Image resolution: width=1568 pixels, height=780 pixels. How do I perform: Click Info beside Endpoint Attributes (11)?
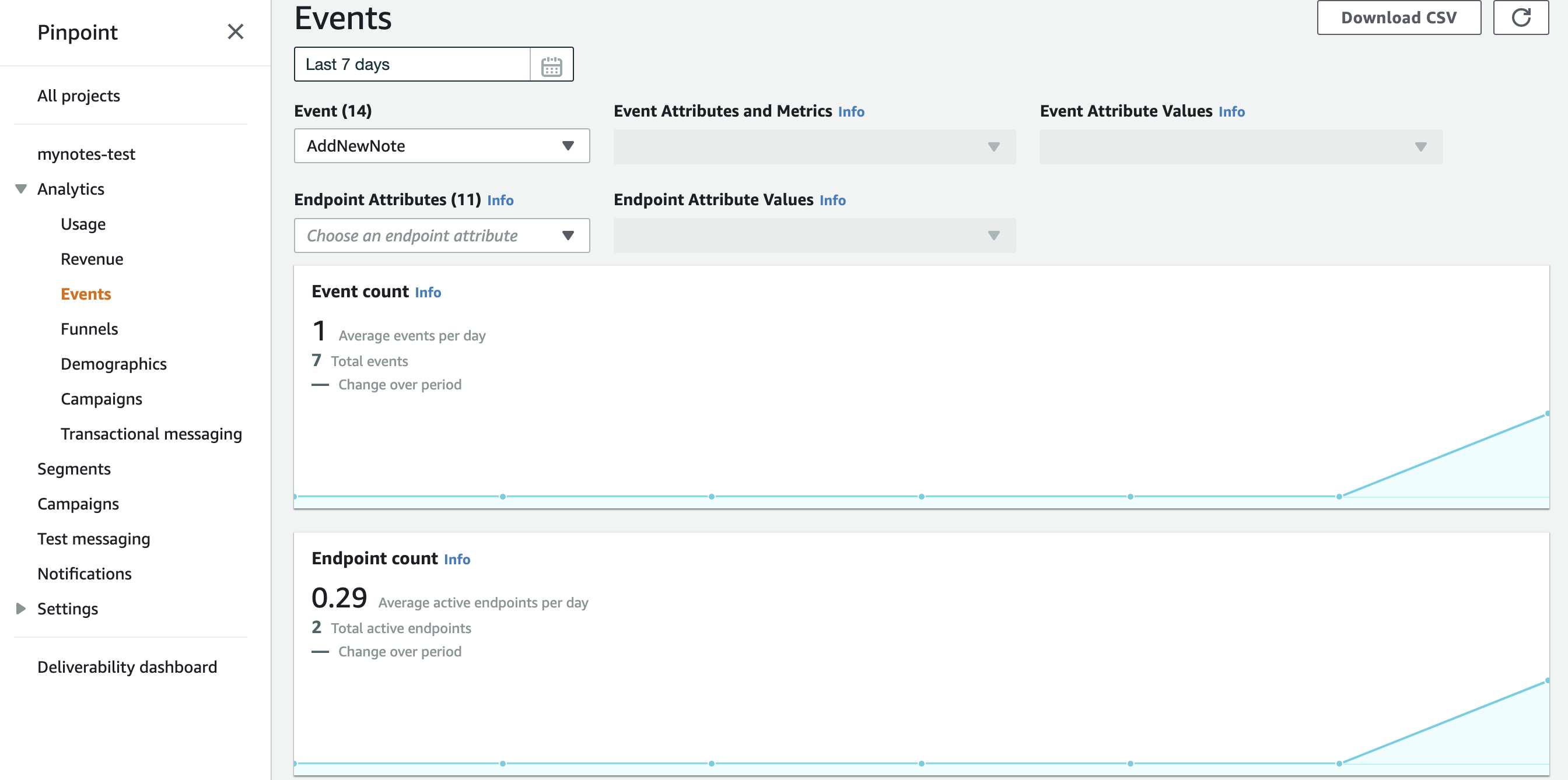[x=500, y=201]
